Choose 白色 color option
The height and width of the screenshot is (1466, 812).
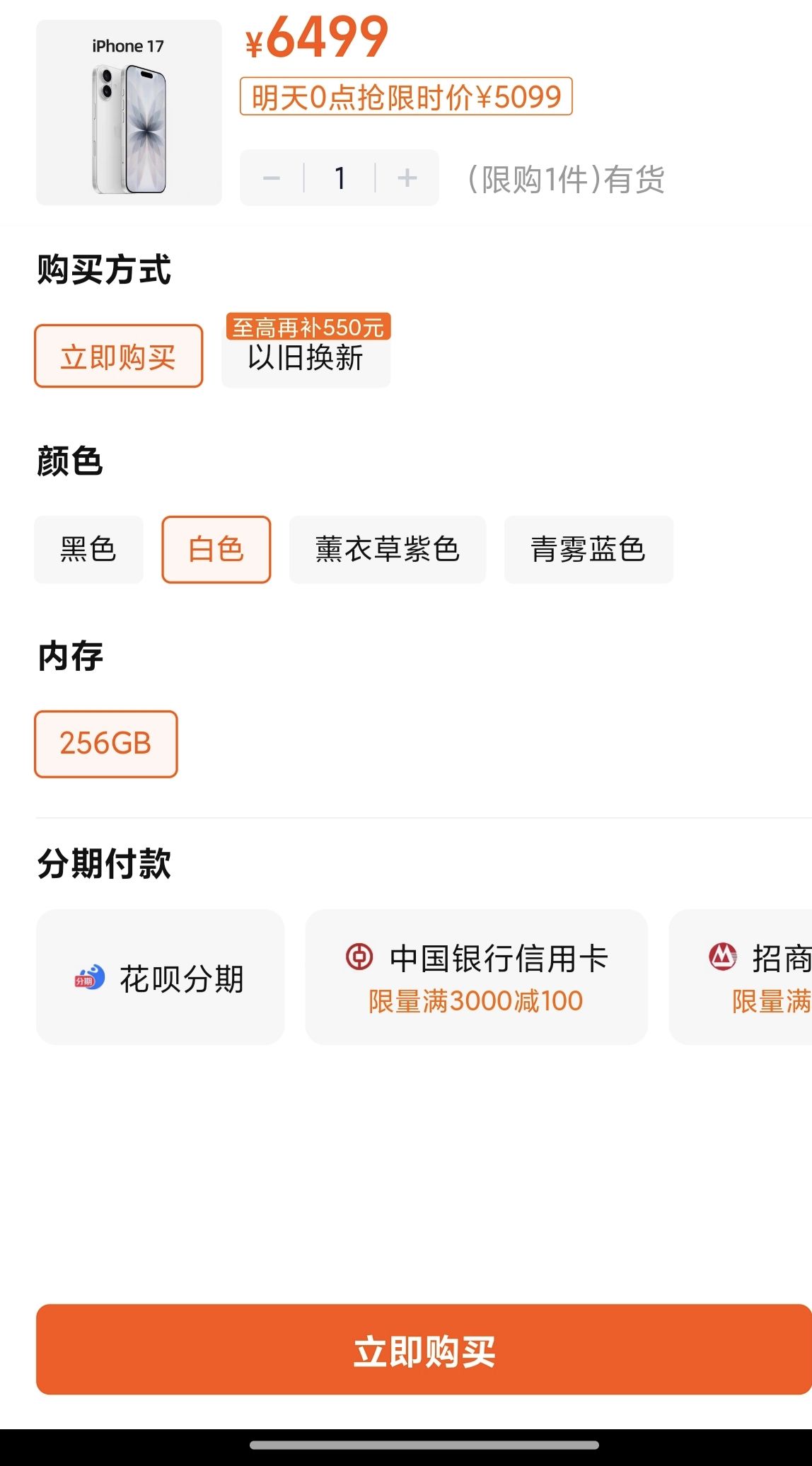pyautogui.click(x=216, y=550)
